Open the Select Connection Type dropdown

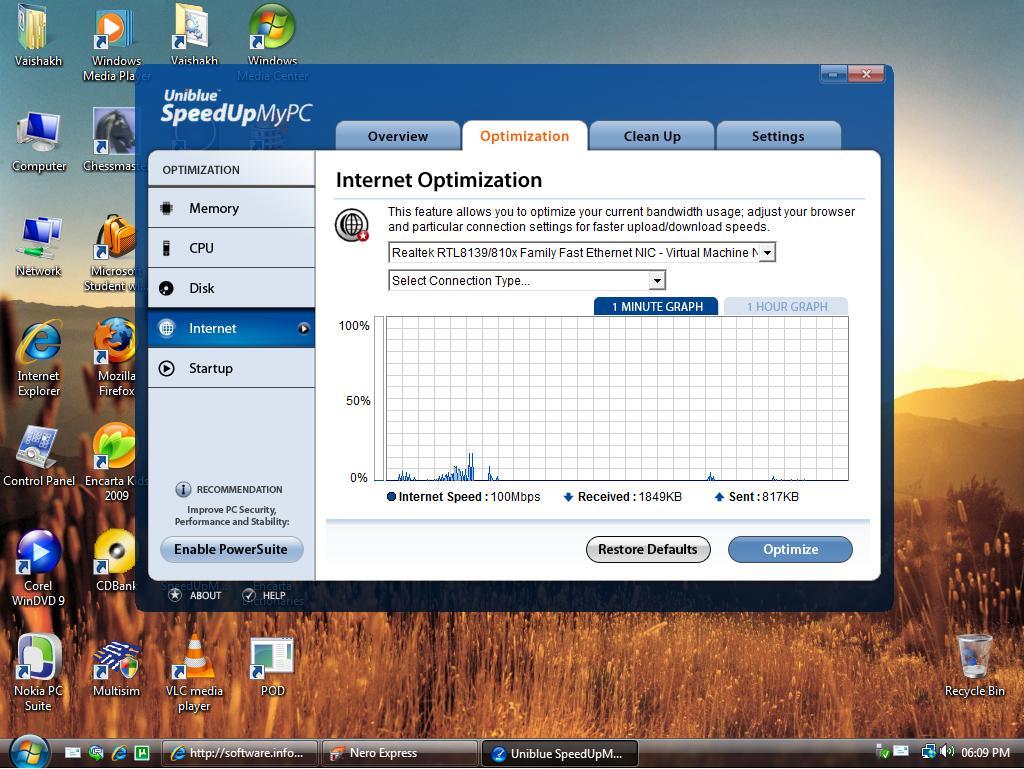pos(657,281)
